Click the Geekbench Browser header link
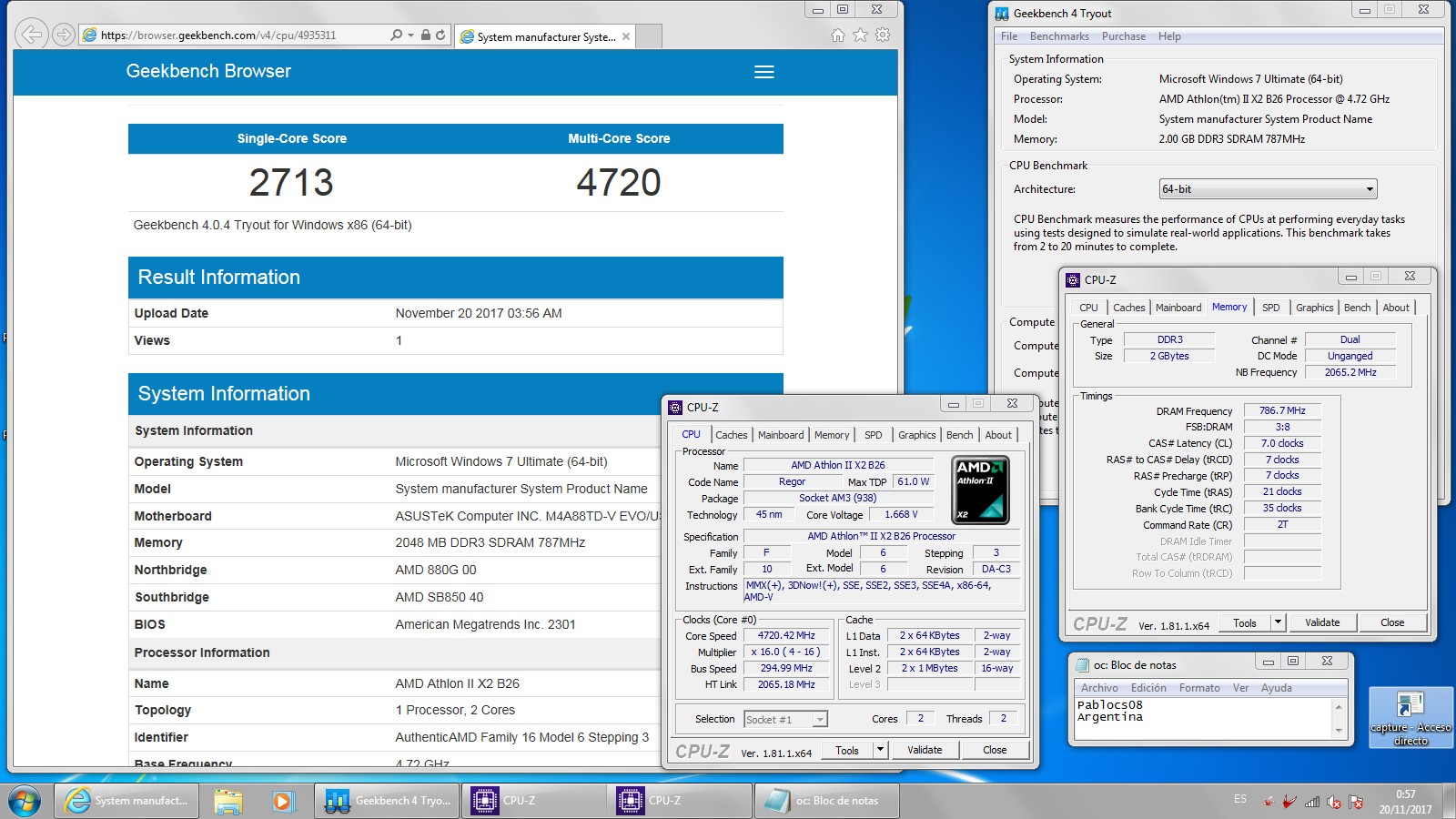The width and height of the screenshot is (1456, 819). pyautogui.click(x=208, y=71)
